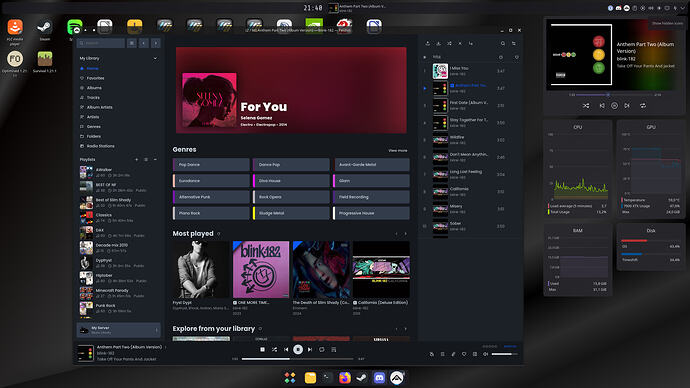Open the Progressive House genre
The height and width of the screenshot is (388, 690).
[371, 213]
